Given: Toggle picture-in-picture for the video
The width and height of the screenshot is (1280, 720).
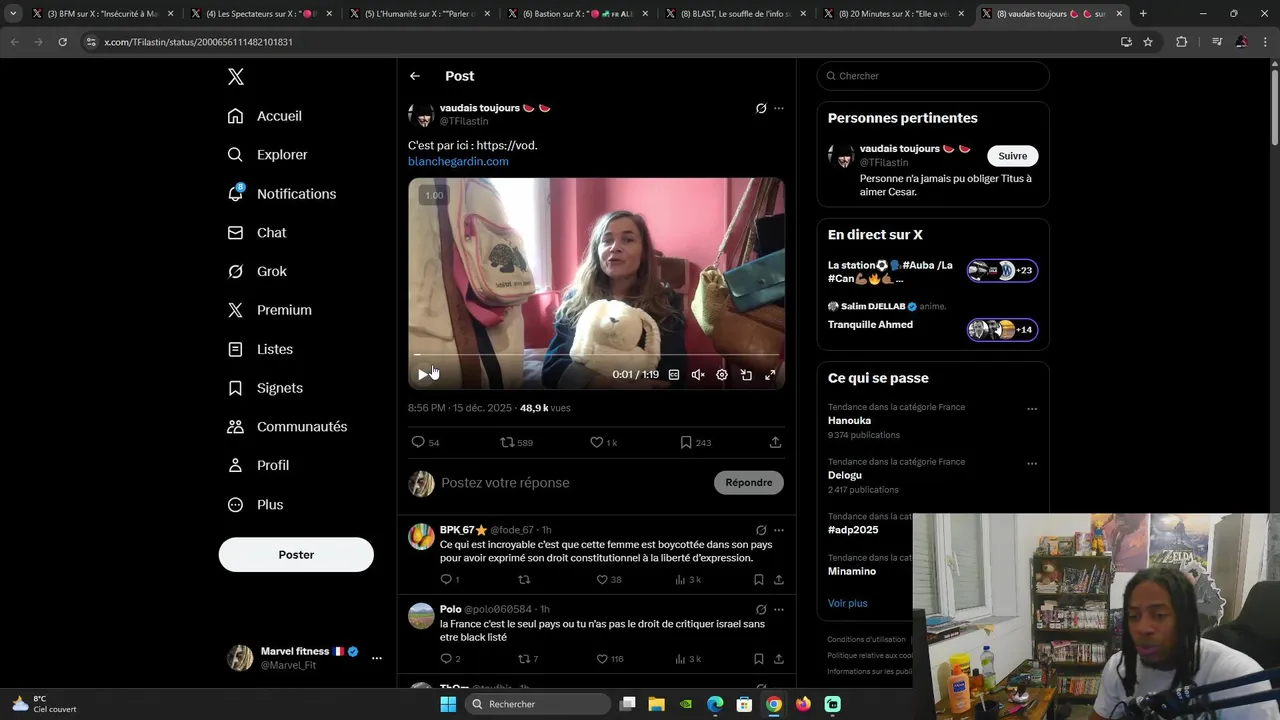Looking at the screenshot, I should (746, 375).
